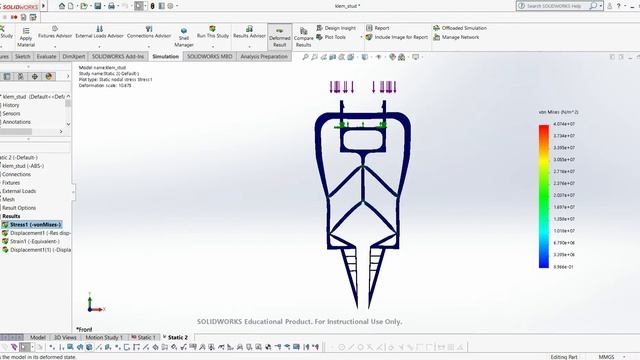Viewport: 640px width, 360px height.
Task: Click Include Image for Report
Action: 397,37
